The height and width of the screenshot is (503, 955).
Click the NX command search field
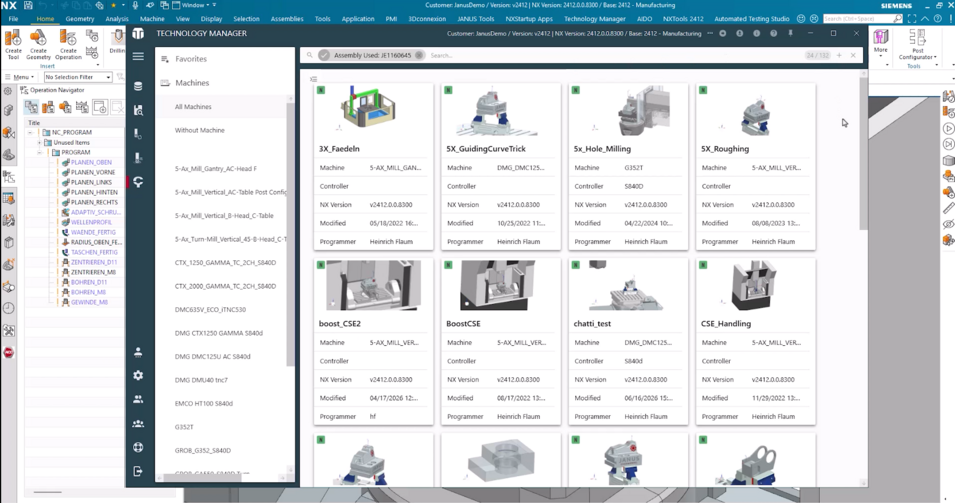(863, 19)
